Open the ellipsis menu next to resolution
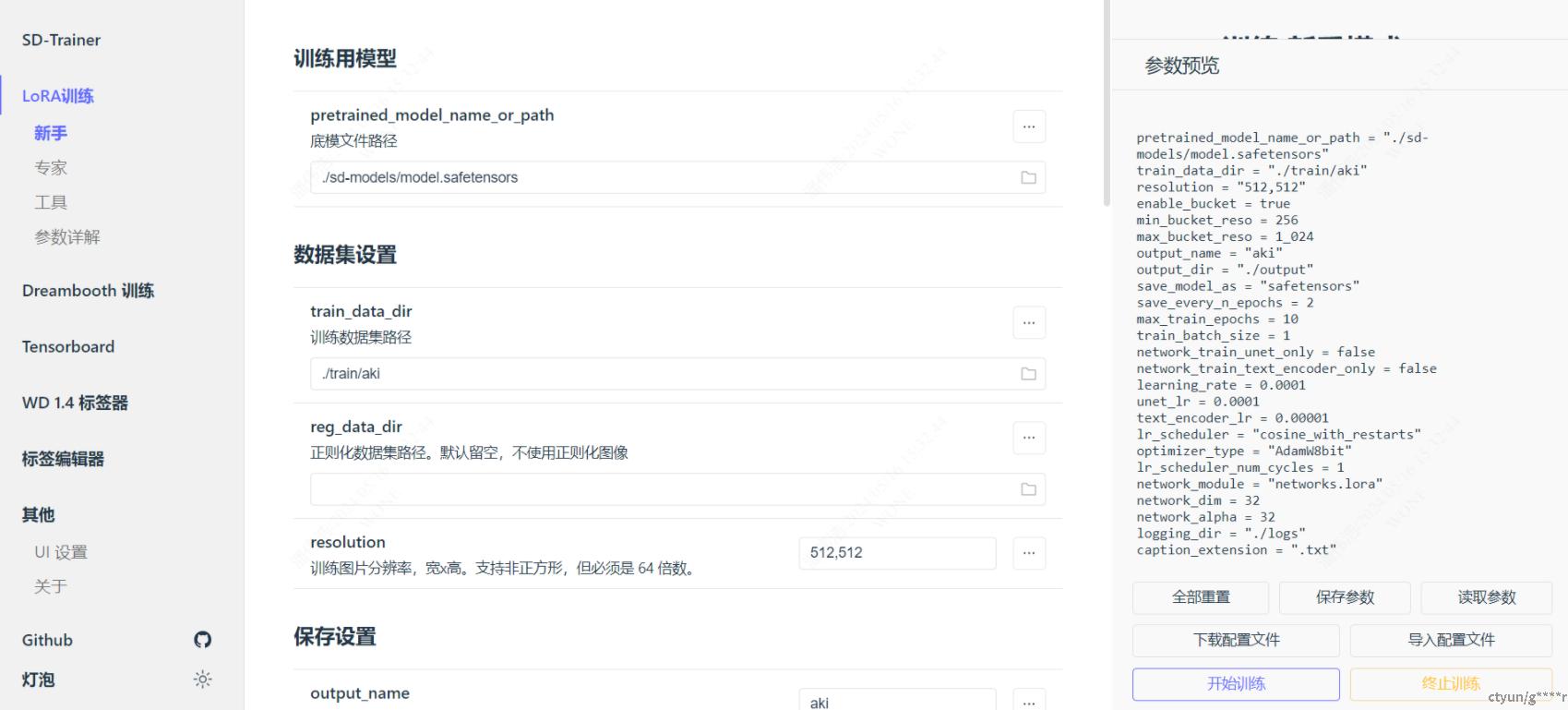The image size is (1568, 710). 1029,553
